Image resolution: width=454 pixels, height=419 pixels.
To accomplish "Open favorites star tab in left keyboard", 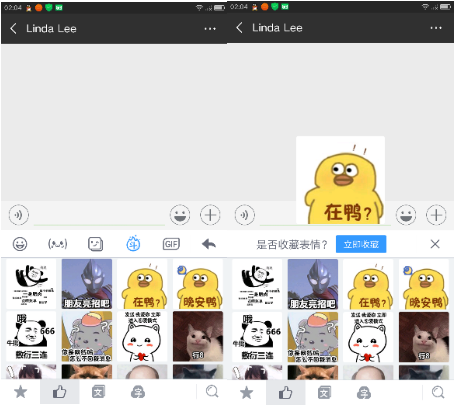I will pos(20,392).
